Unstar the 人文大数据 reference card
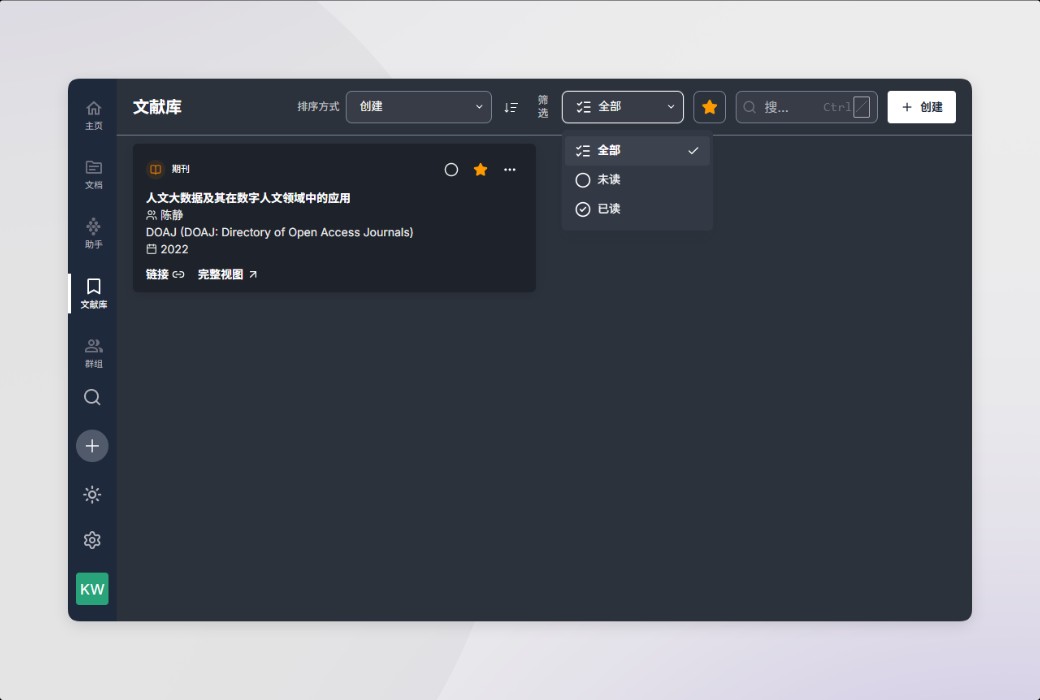The width and height of the screenshot is (1040, 700). coord(481,170)
